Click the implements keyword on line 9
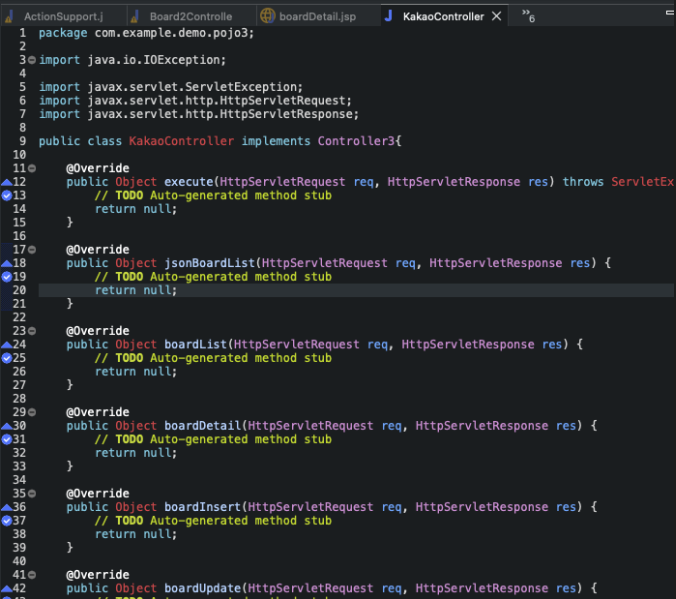The width and height of the screenshot is (676, 599). click(276, 141)
